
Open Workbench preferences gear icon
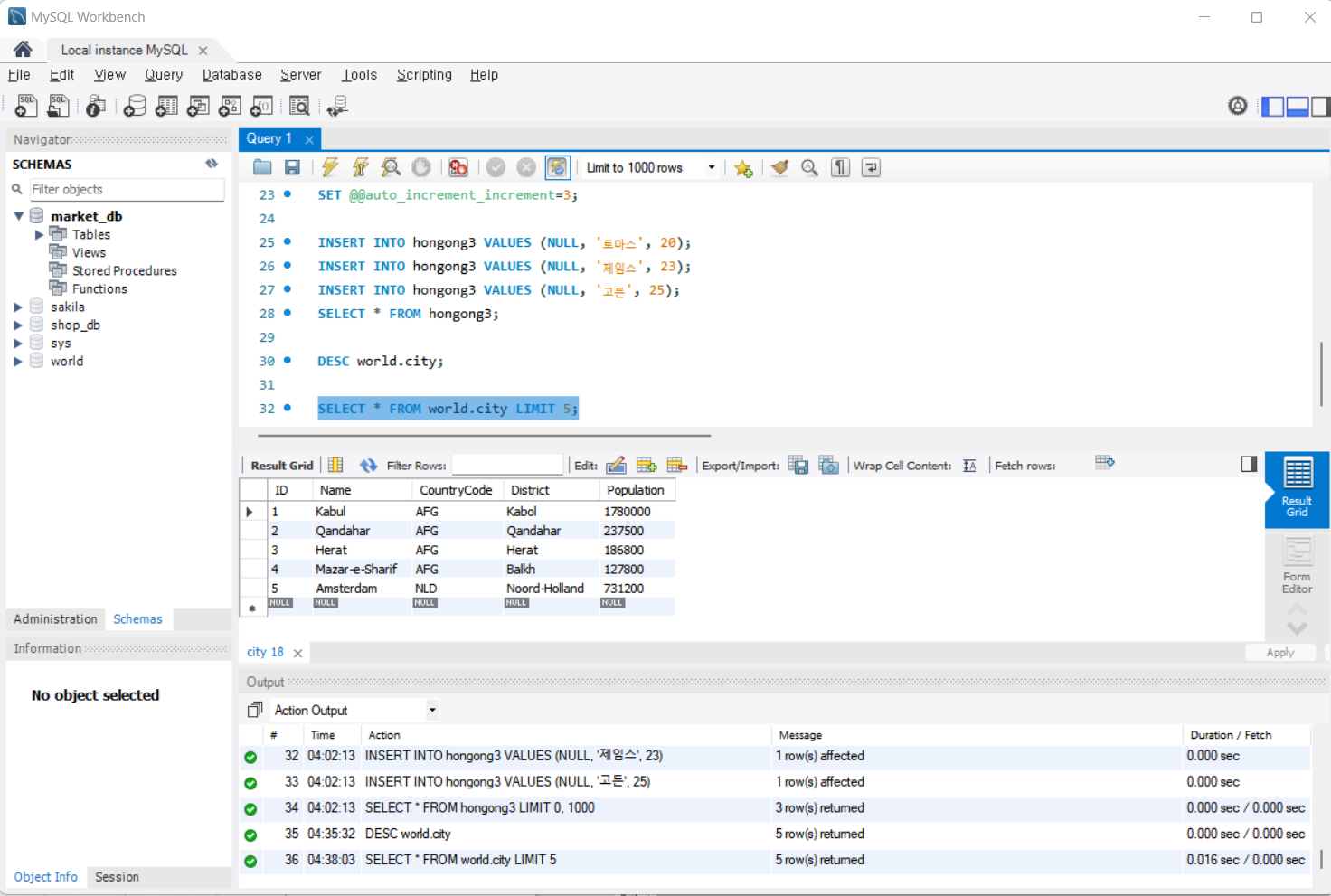[1238, 106]
